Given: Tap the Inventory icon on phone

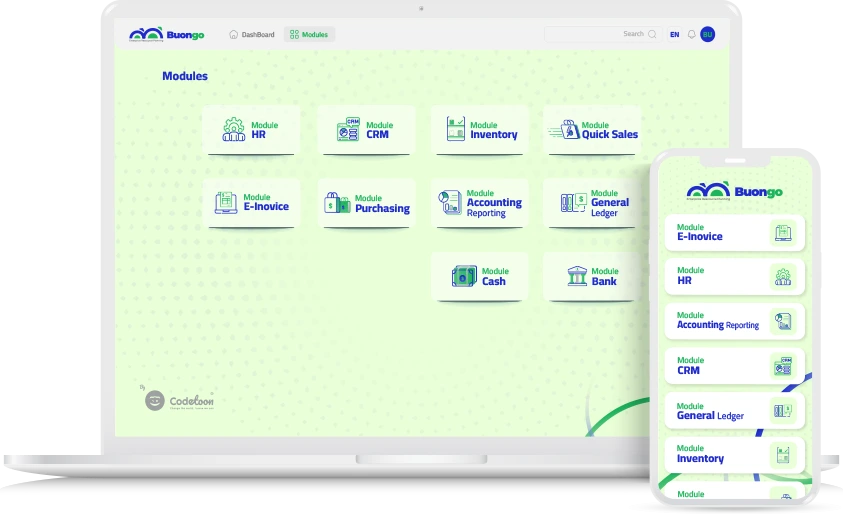Looking at the screenshot, I should tap(783, 455).
